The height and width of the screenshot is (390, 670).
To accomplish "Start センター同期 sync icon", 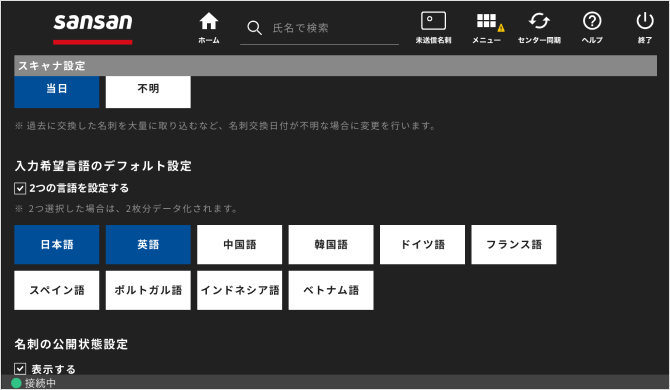I will click(539, 21).
